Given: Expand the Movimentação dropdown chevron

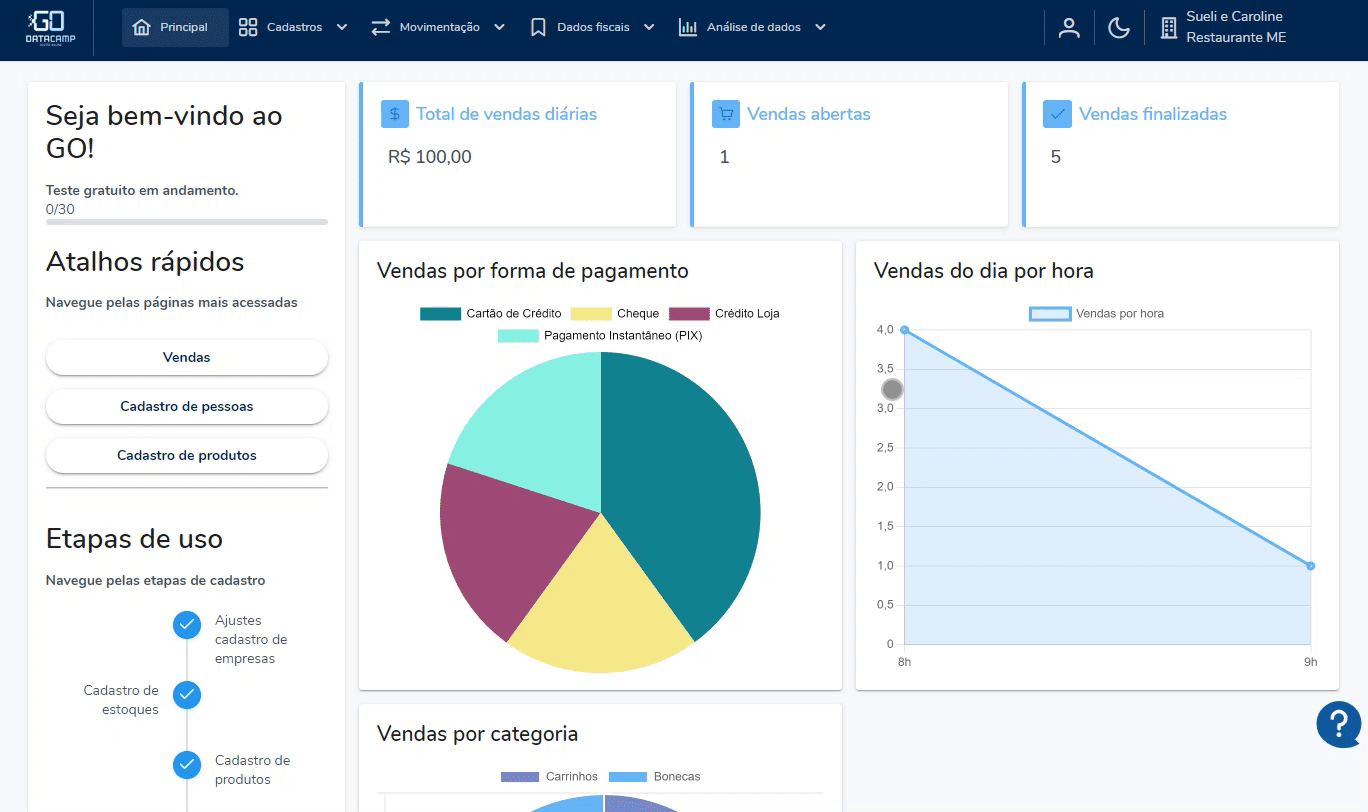Looking at the screenshot, I should pyautogui.click(x=499, y=27).
